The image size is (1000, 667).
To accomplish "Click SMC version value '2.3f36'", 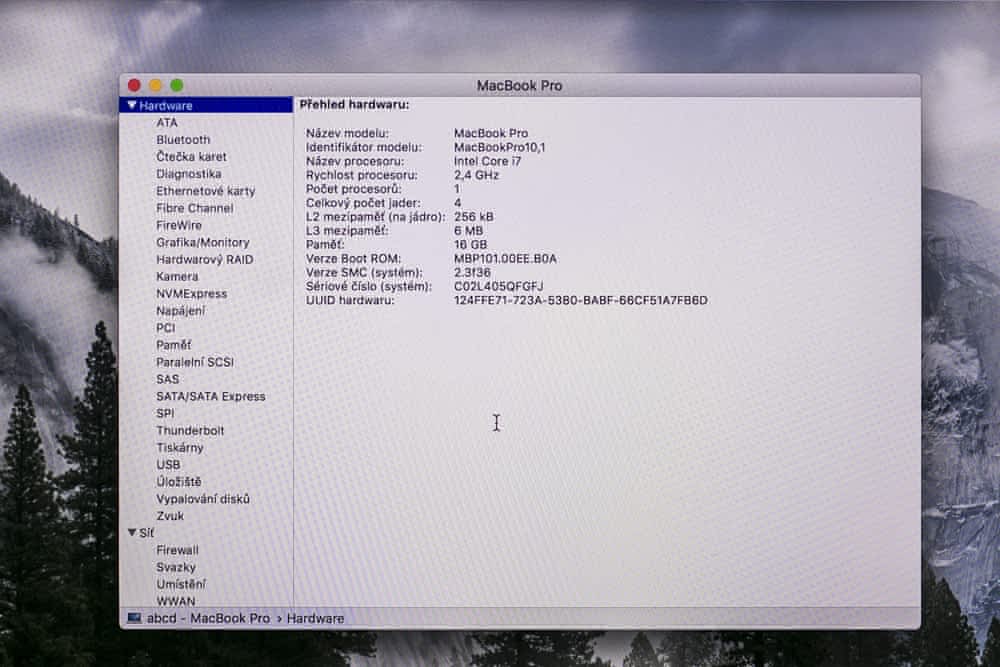I will pyautogui.click(x=472, y=273).
